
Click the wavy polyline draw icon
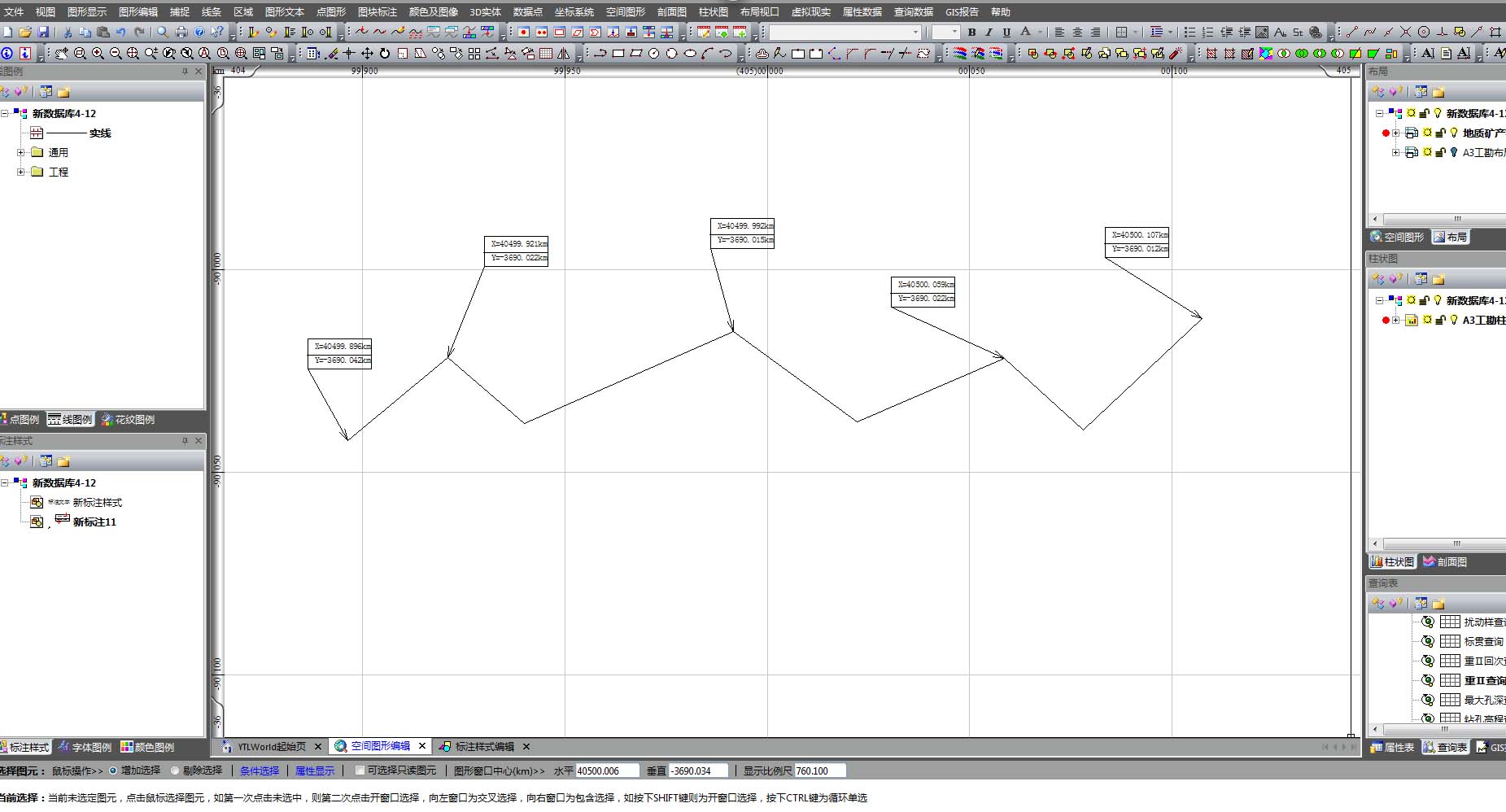coord(380,32)
